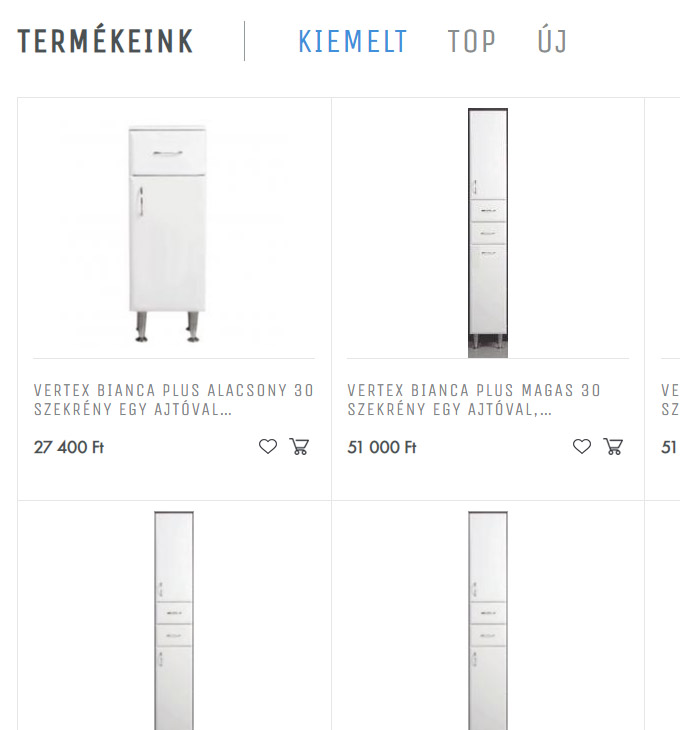Click the cut-off price of the third product

669,447
